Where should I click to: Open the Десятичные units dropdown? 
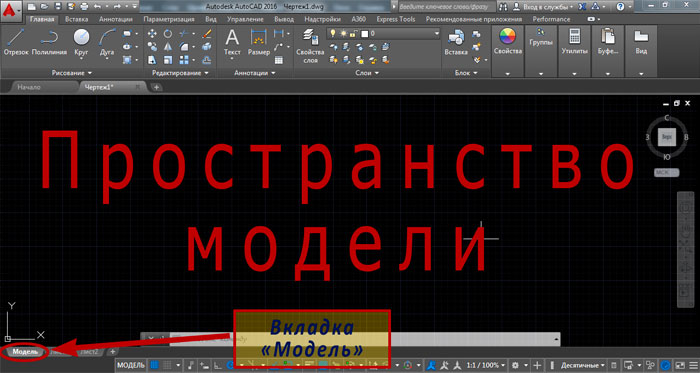(x=583, y=365)
